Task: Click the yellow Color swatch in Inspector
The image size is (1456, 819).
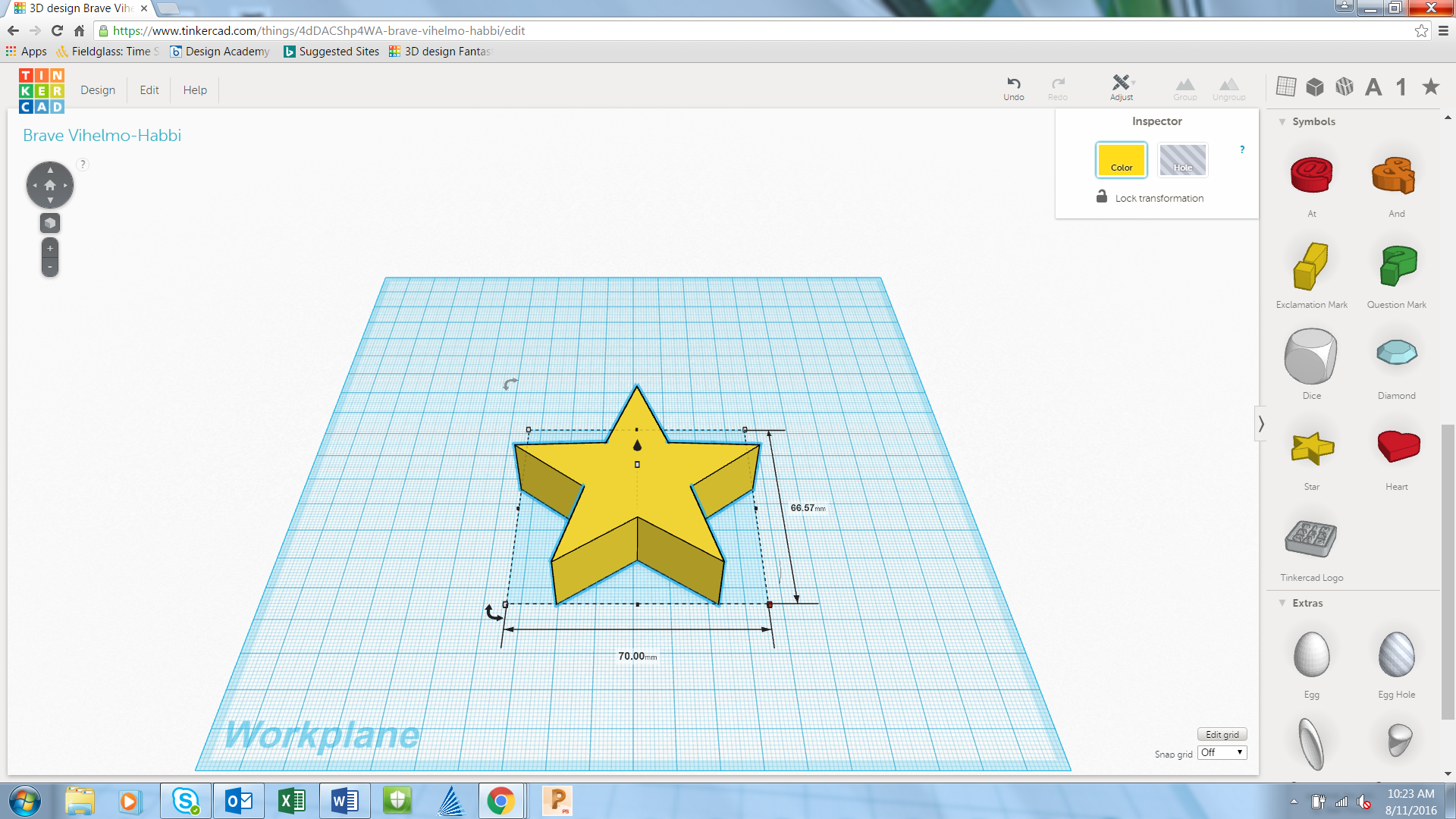Action: pos(1121,160)
